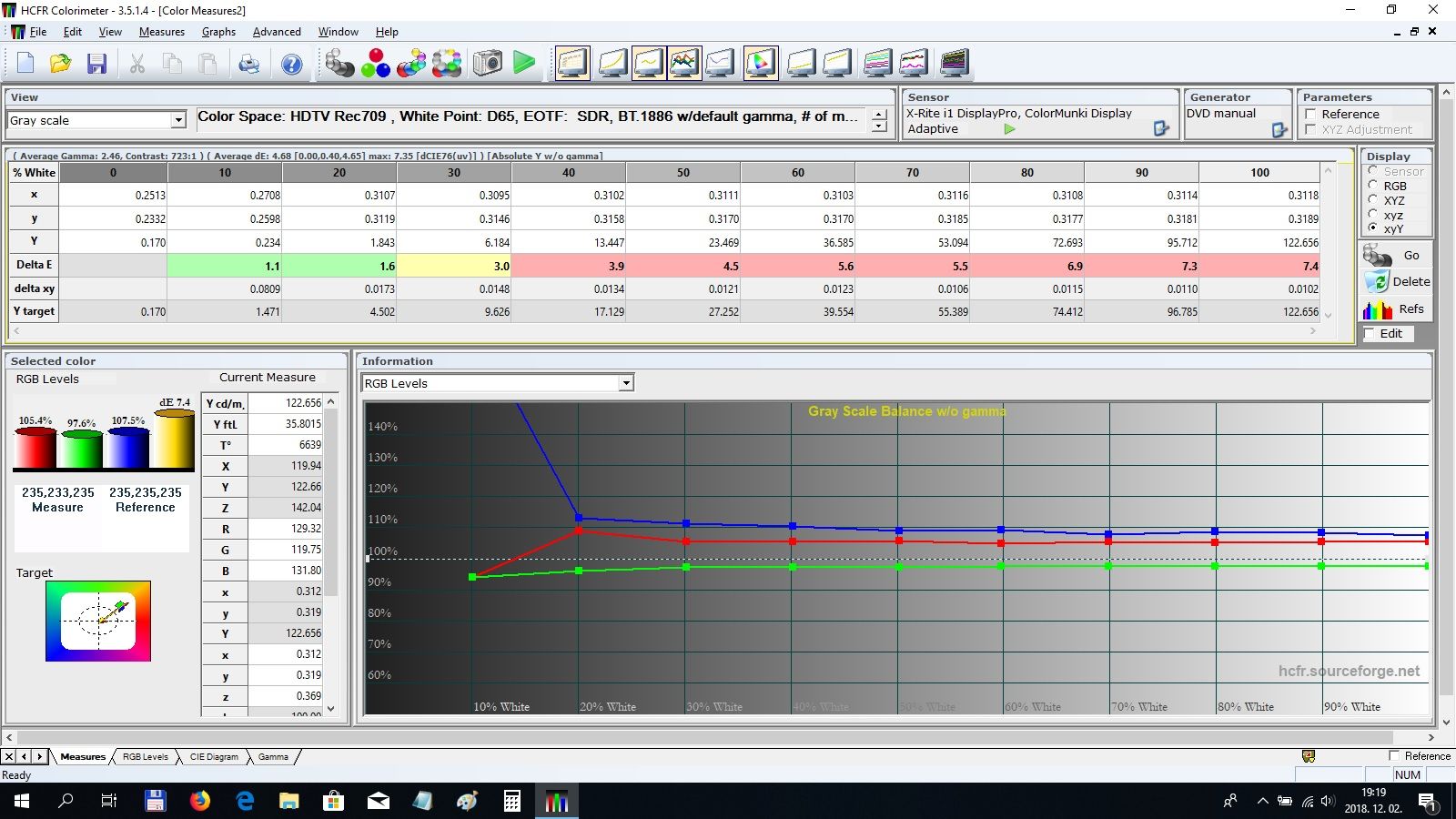This screenshot has width=1456, height=819.
Task: Open the last monitor icon with dark colored lines
Action: (953, 63)
